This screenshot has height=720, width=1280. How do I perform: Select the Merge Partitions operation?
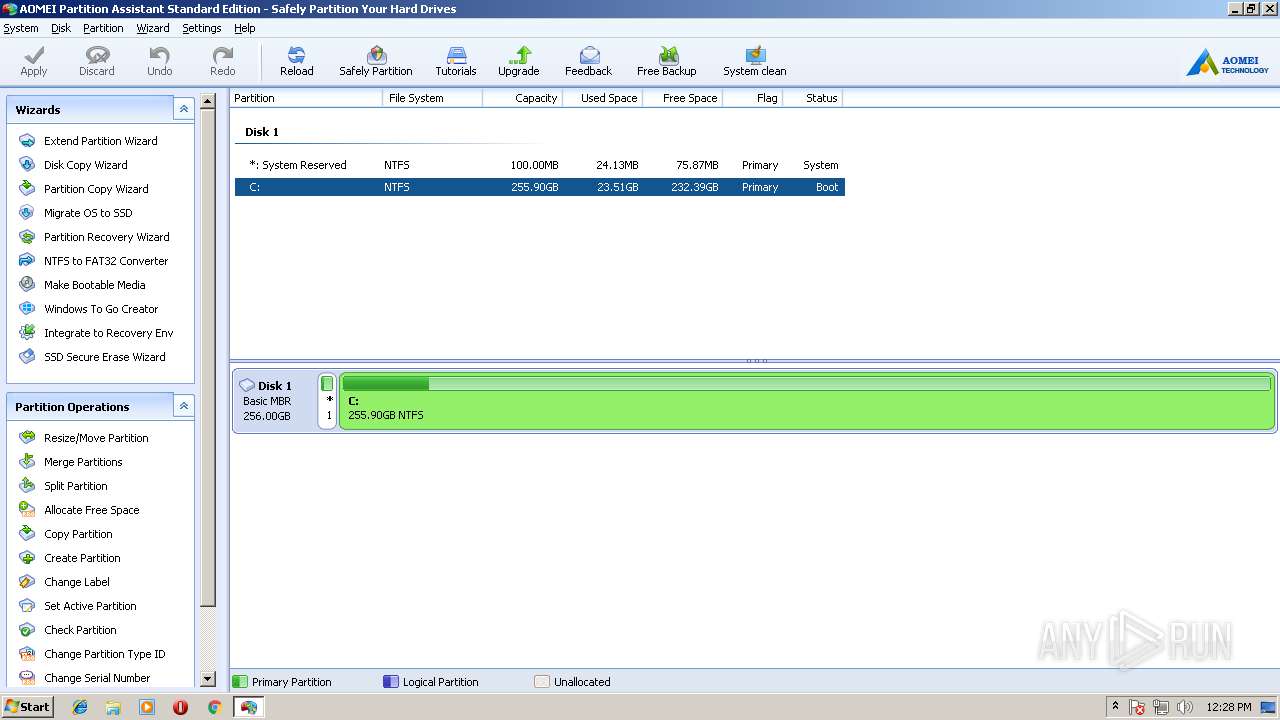click(83, 462)
